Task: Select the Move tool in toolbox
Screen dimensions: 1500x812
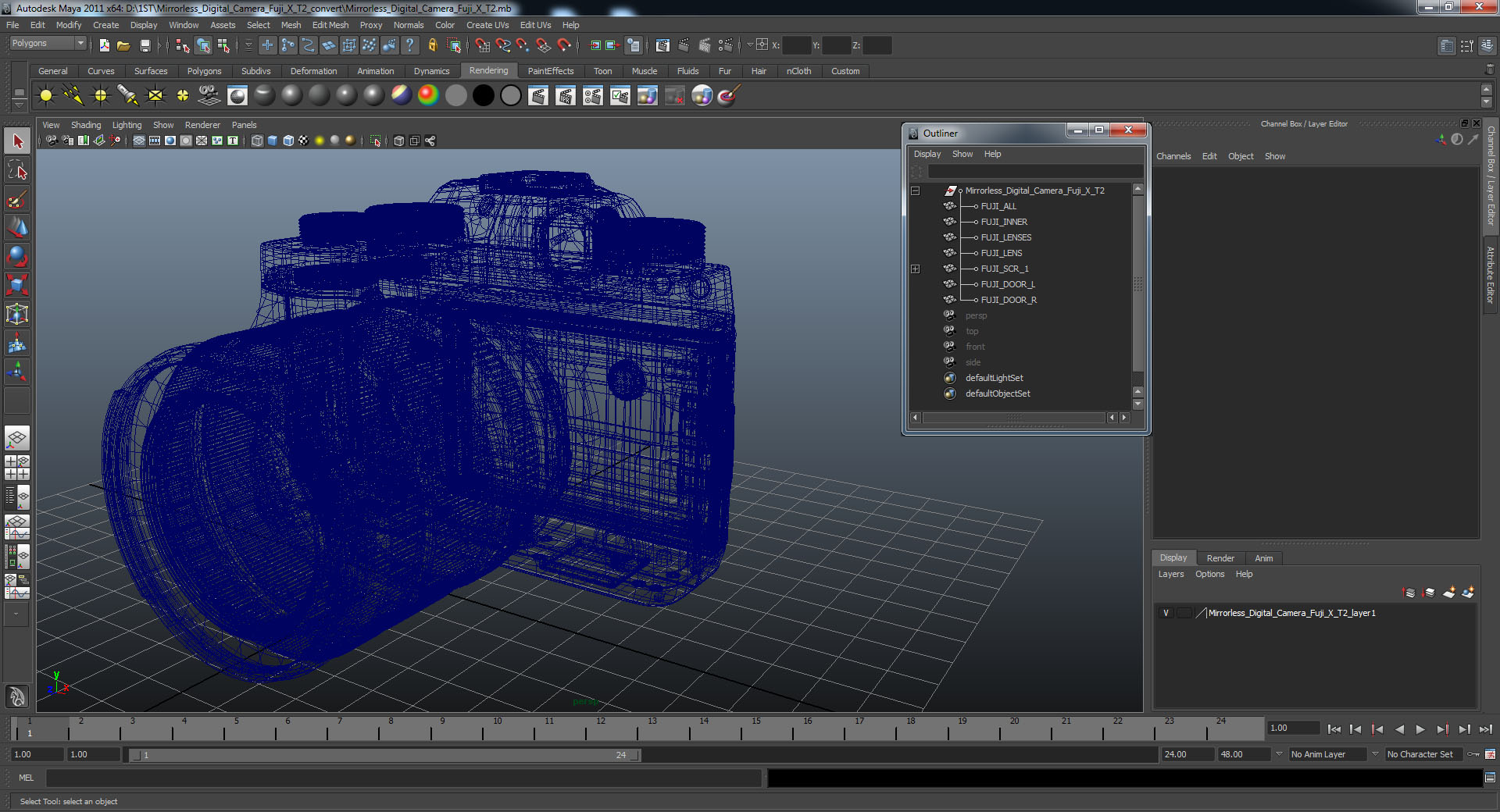Action: [17, 228]
